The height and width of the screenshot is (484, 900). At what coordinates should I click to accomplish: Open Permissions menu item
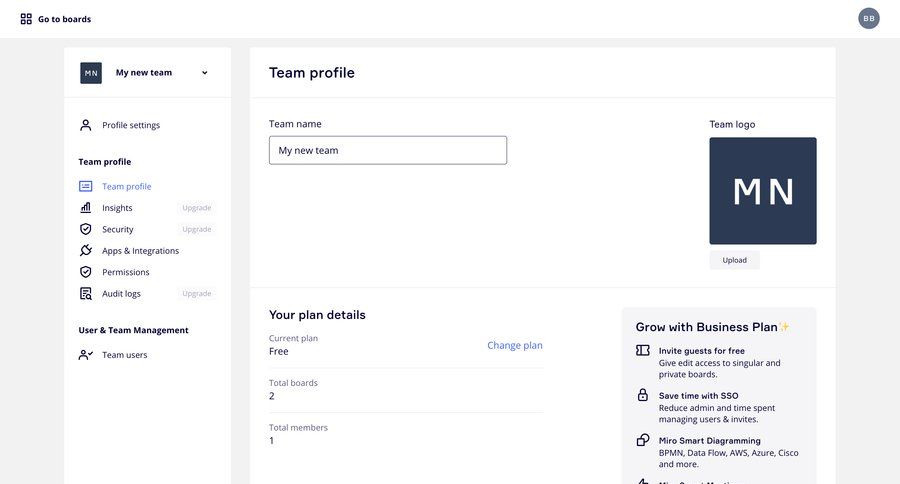point(126,272)
